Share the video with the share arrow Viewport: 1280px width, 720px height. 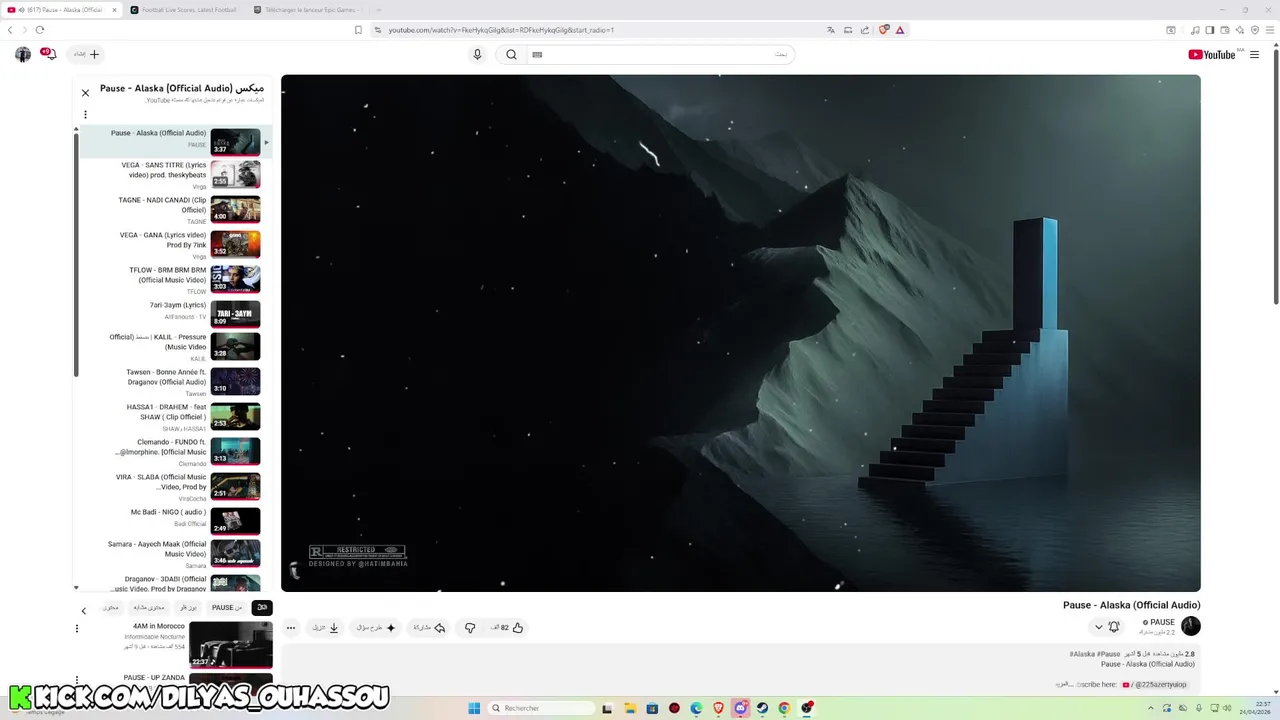[x=431, y=628]
